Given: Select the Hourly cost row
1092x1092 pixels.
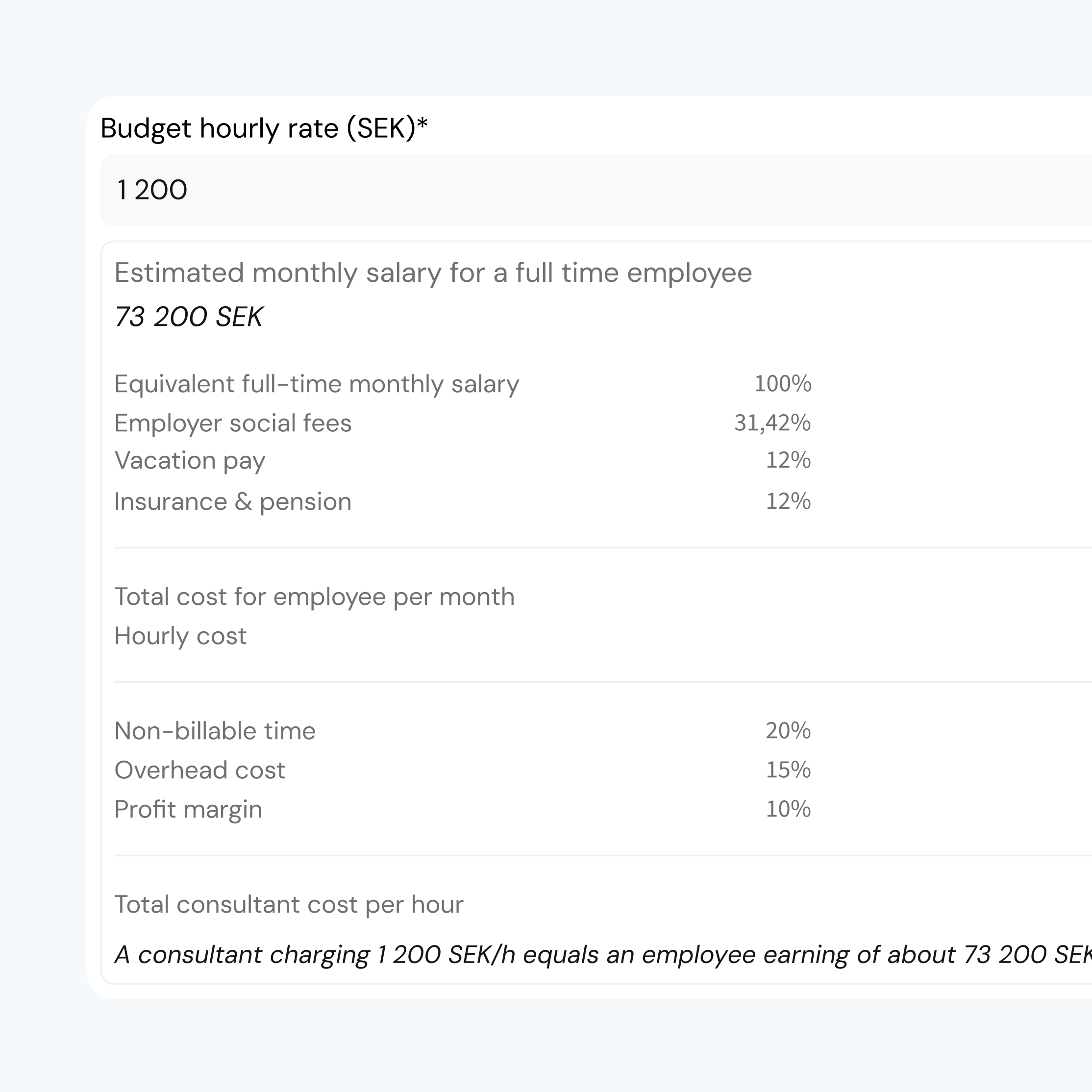Looking at the screenshot, I should pyautogui.click(x=180, y=637).
